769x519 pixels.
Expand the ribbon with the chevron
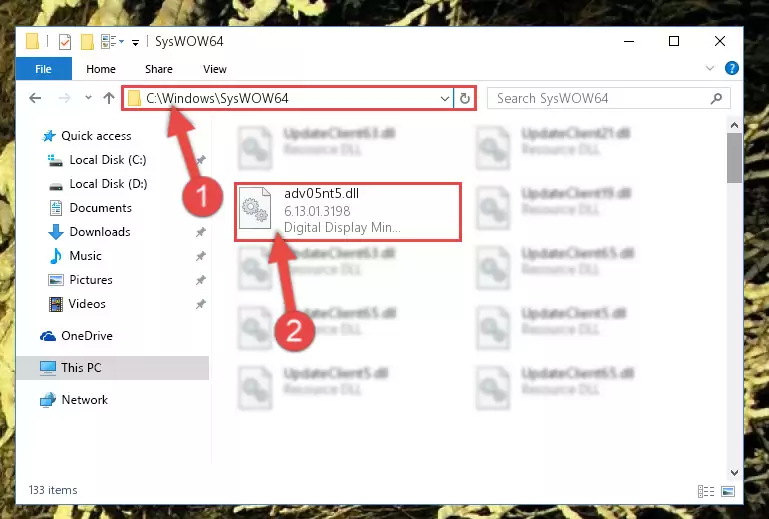710,68
